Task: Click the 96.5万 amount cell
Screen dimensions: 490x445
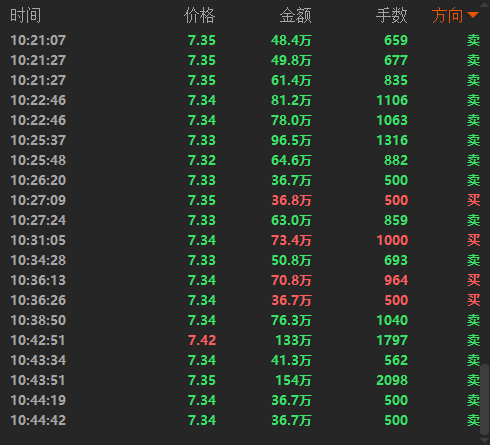Action: (x=291, y=140)
